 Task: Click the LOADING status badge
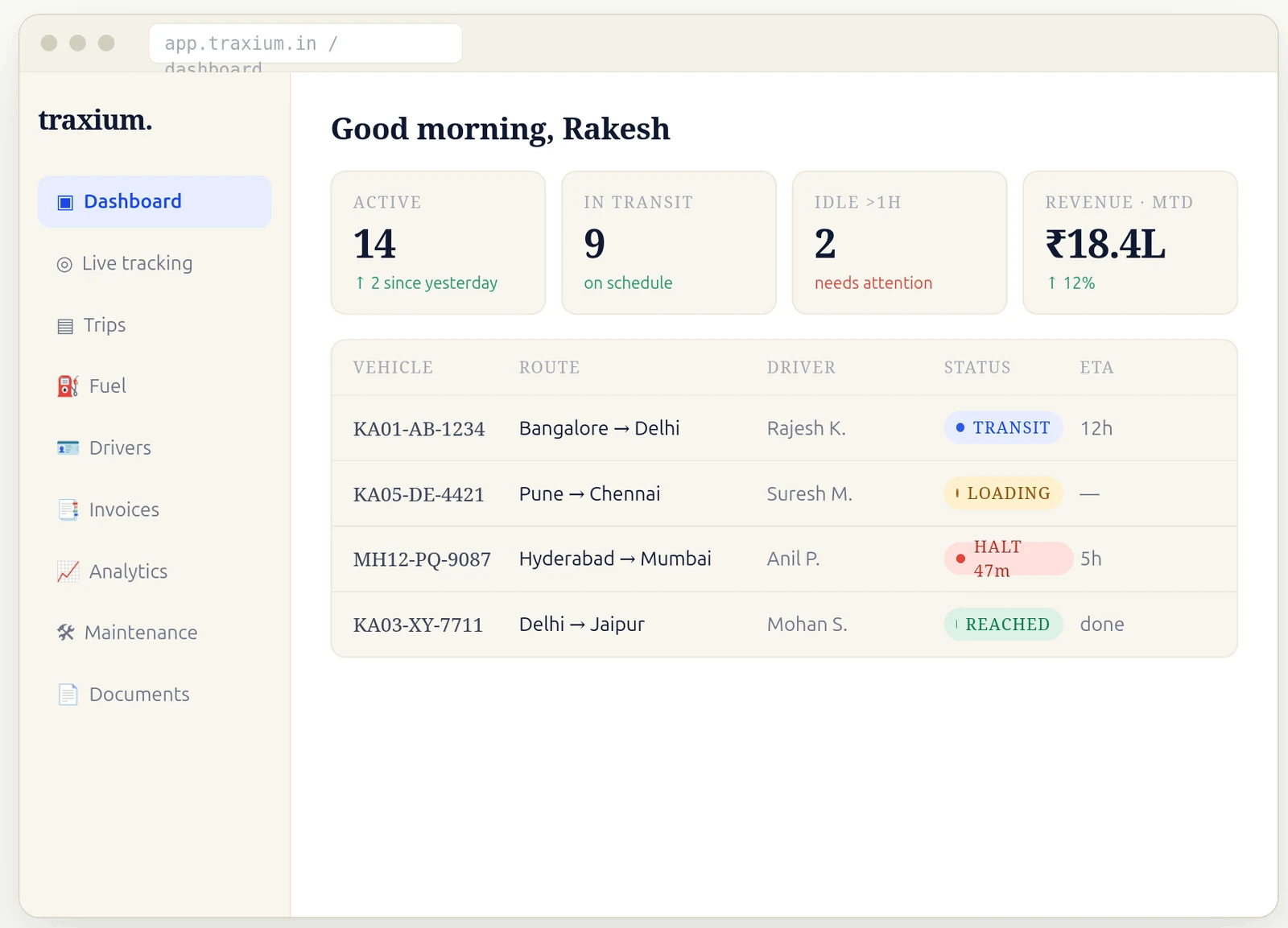tap(1003, 493)
